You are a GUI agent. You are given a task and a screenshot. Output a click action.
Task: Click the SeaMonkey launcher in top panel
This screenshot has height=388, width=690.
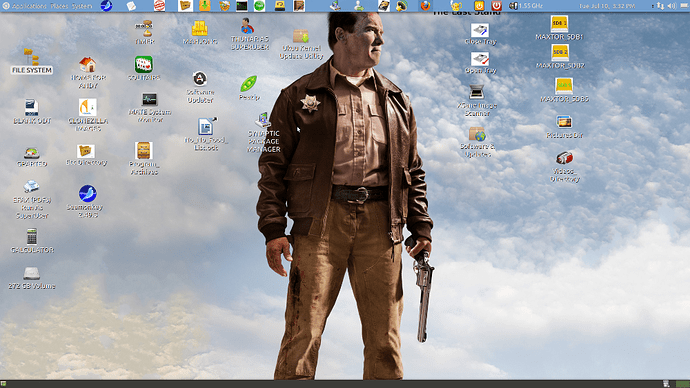pyautogui.click(x=106, y=6)
